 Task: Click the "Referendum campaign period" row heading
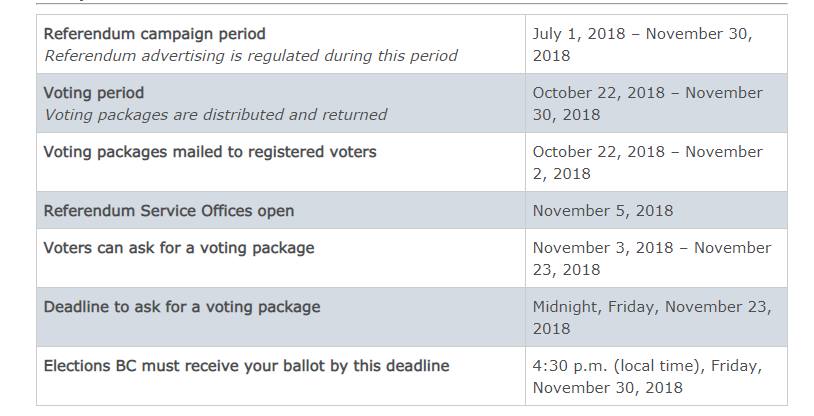pos(155,34)
